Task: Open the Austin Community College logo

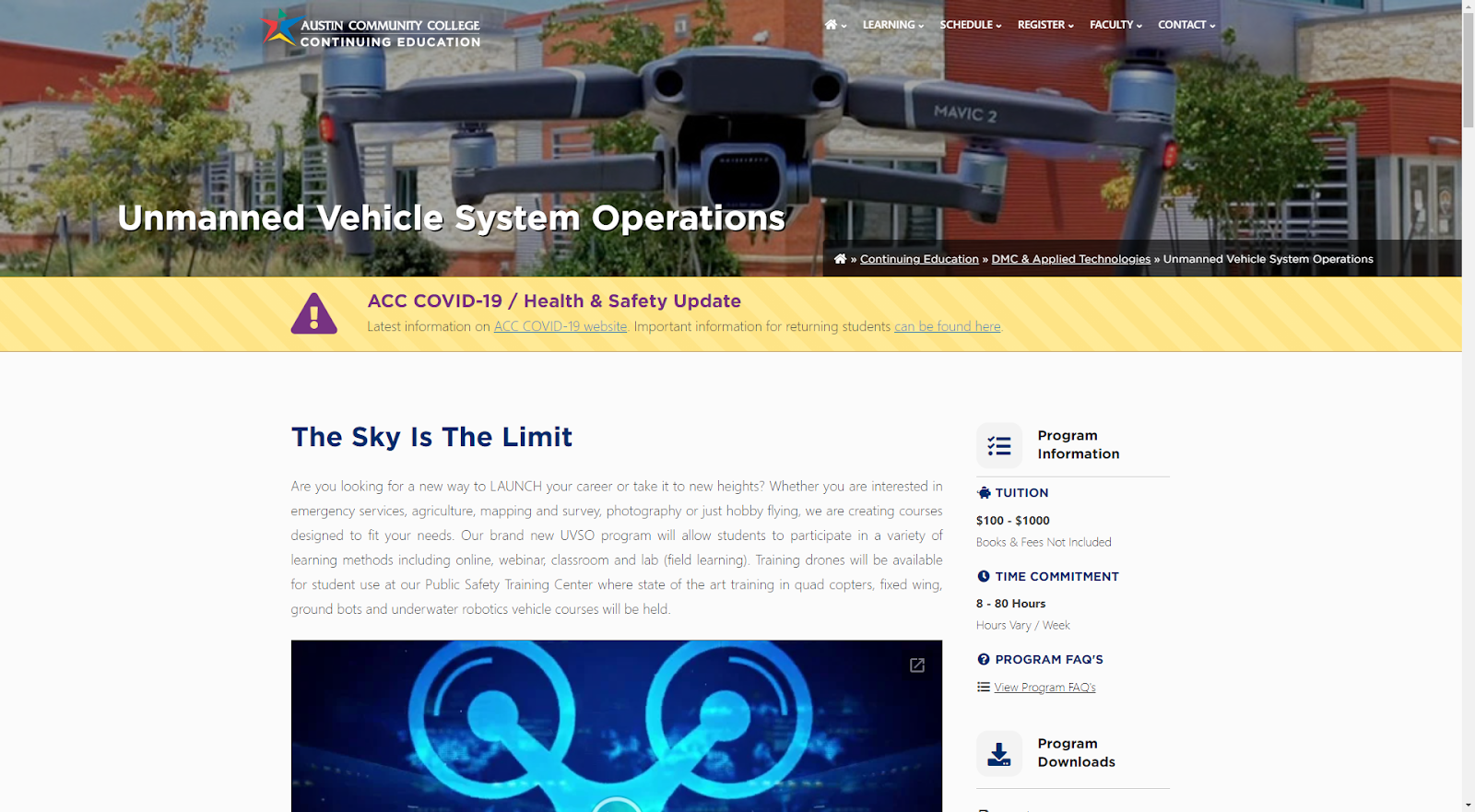Action: click(370, 29)
